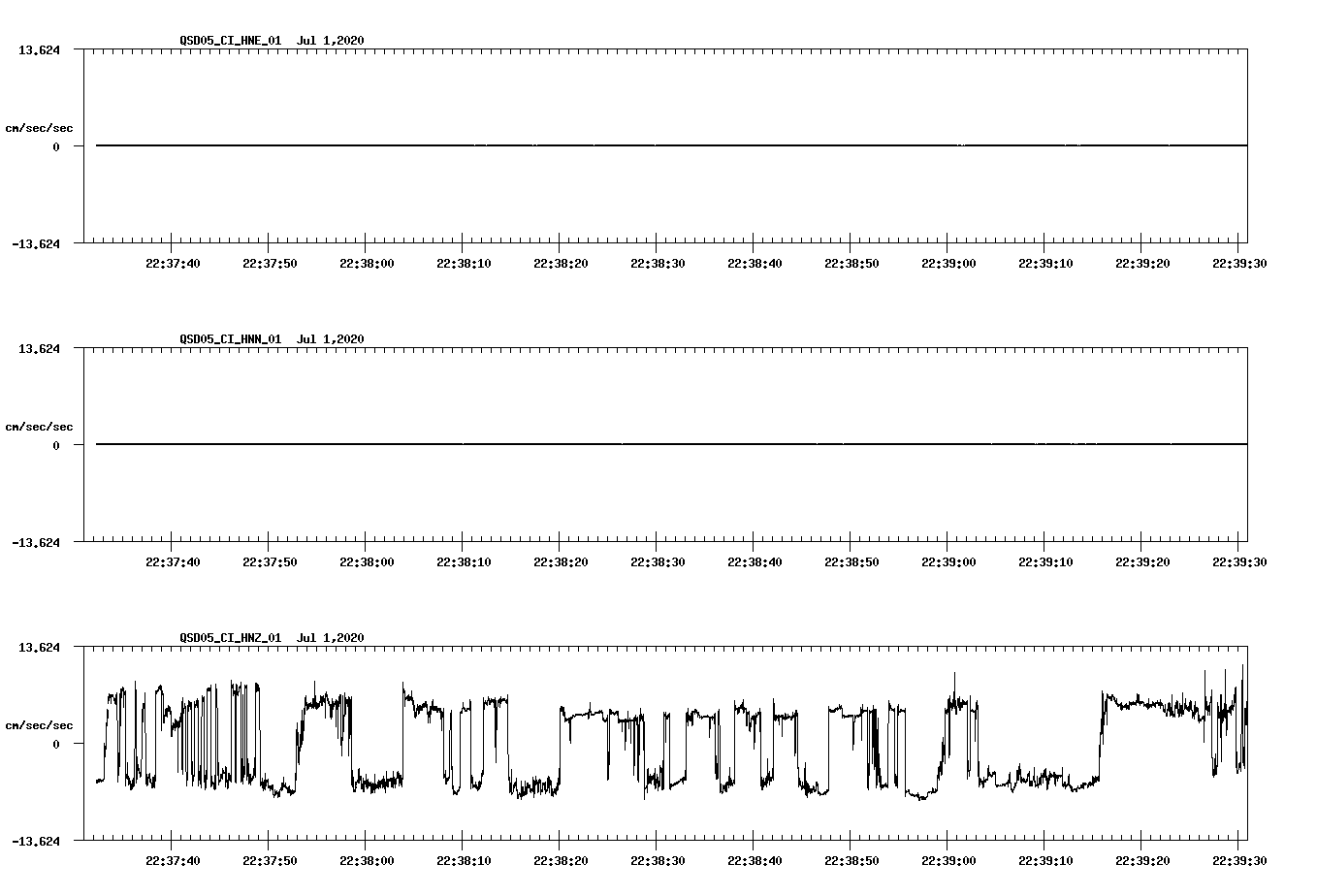Image resolution: width=1317 pixels, height=896 pixels.
Task: Click the cm/sec/sec unit label of HNE chart
Action: (x=39, y=128)
